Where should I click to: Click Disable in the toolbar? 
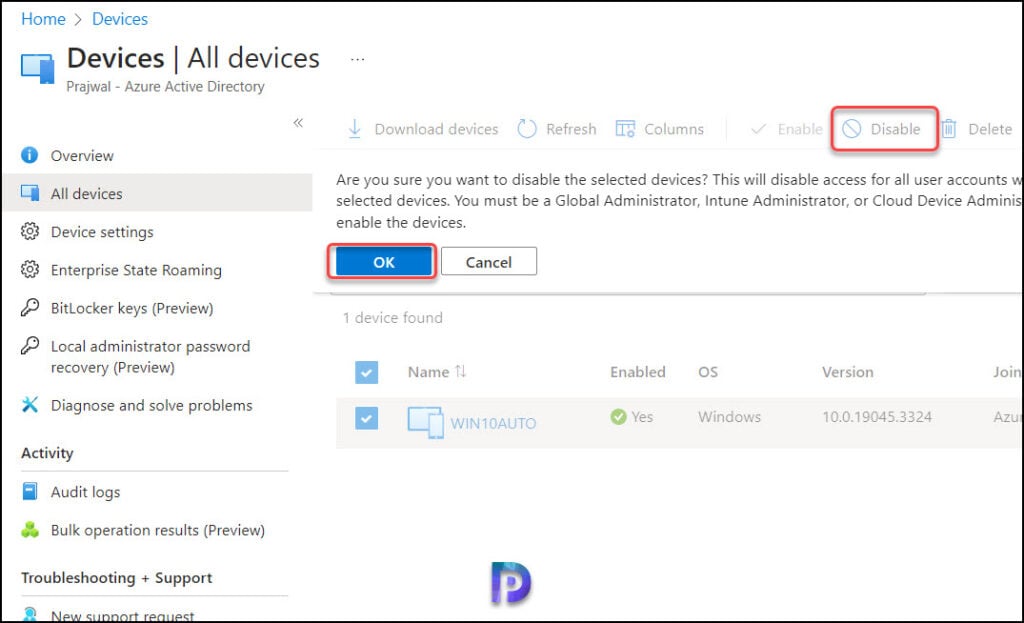coord(895,129)
